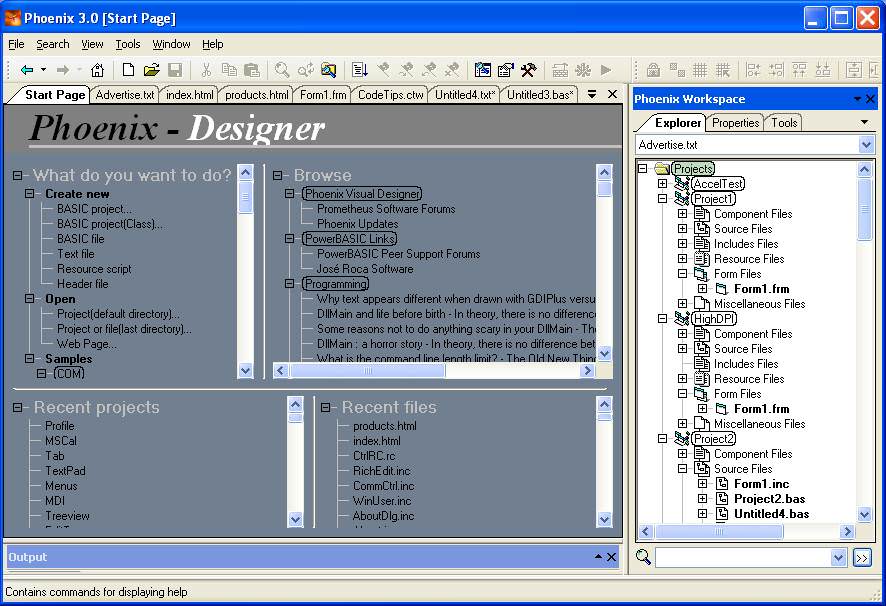Expand the AccelTest project node
Screen dimensions: 886x606
662,184
